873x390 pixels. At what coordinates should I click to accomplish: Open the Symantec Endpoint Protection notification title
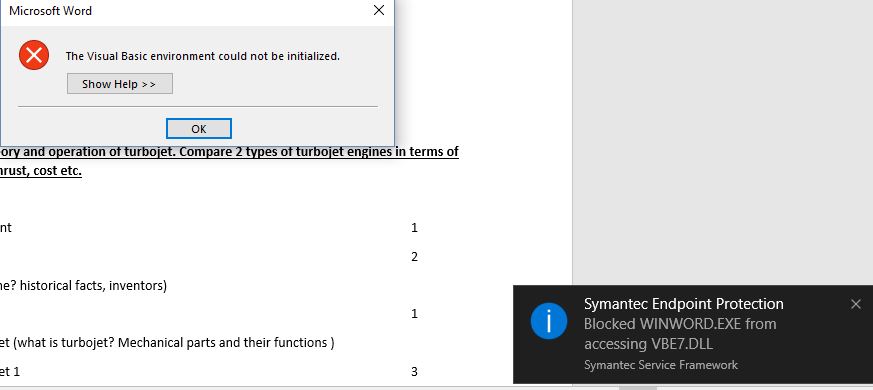click(684, 304)
